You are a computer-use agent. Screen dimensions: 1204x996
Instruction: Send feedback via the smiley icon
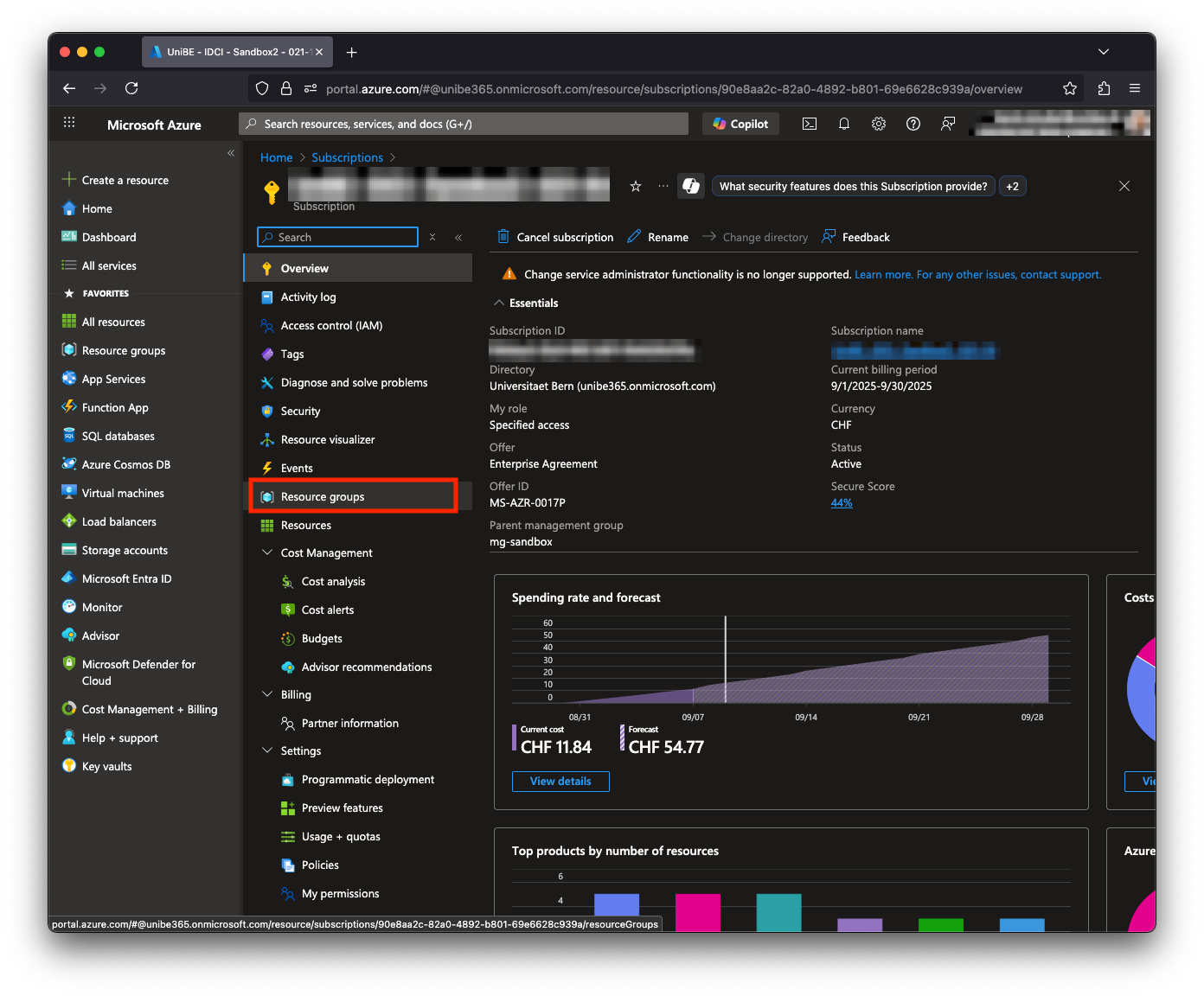(x=948, y=124)
